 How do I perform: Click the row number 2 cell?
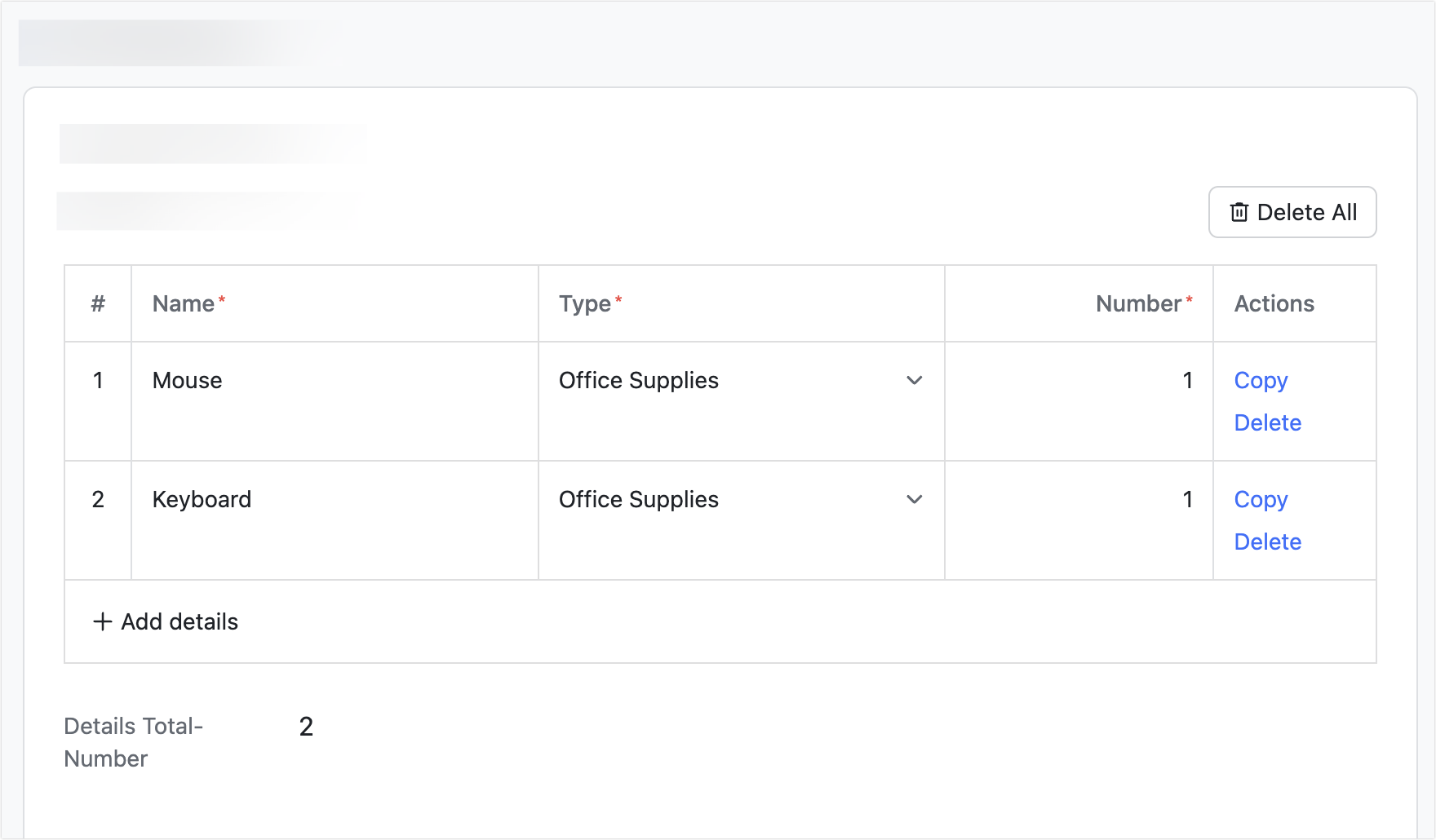pos(97,499)
